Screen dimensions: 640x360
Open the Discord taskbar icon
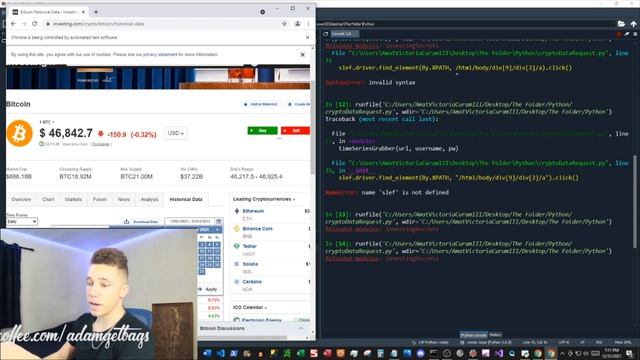420,353
